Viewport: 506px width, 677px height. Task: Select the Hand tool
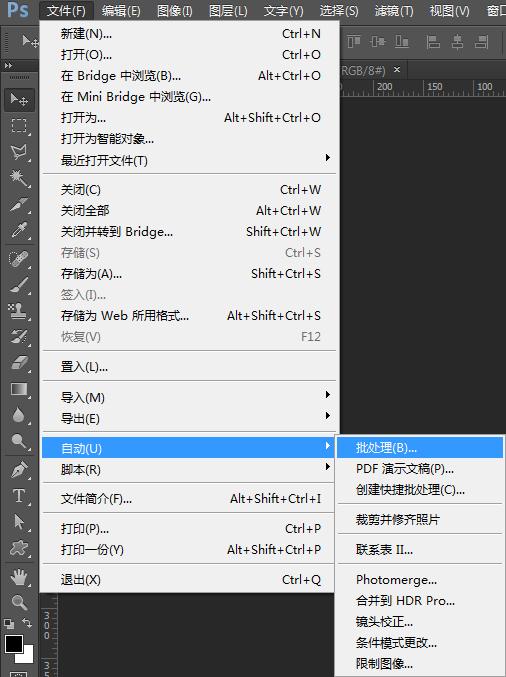[19, 577]
